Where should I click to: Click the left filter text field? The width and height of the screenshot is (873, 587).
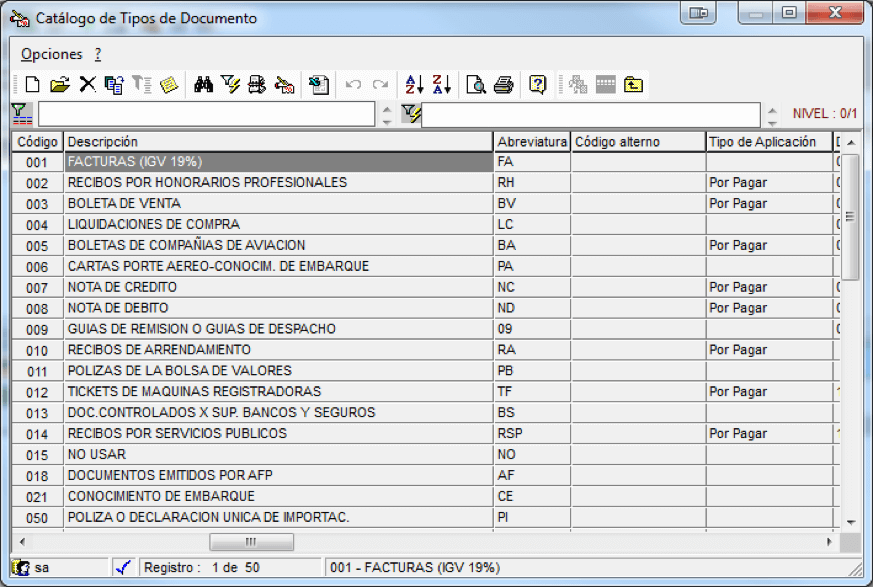[207, 114]
